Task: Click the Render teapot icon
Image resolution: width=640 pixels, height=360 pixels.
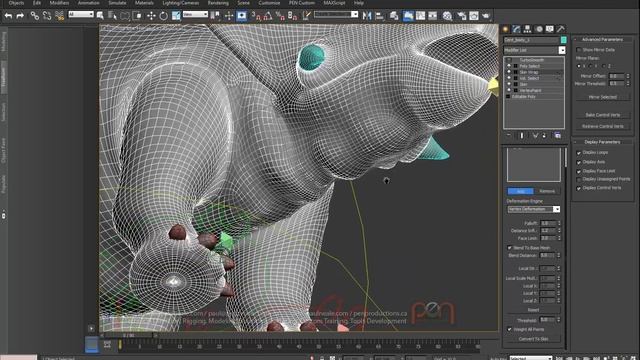Action: click(486, 16)
